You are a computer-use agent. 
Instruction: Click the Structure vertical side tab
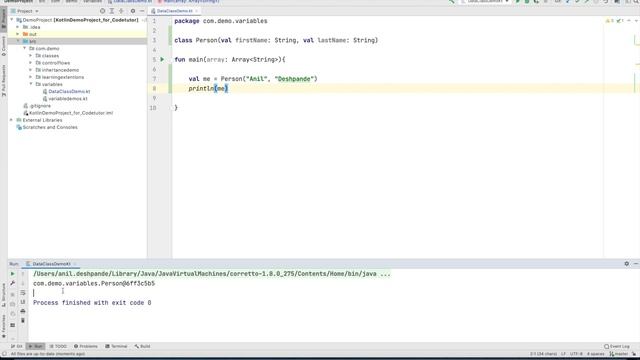click(4, 295)
